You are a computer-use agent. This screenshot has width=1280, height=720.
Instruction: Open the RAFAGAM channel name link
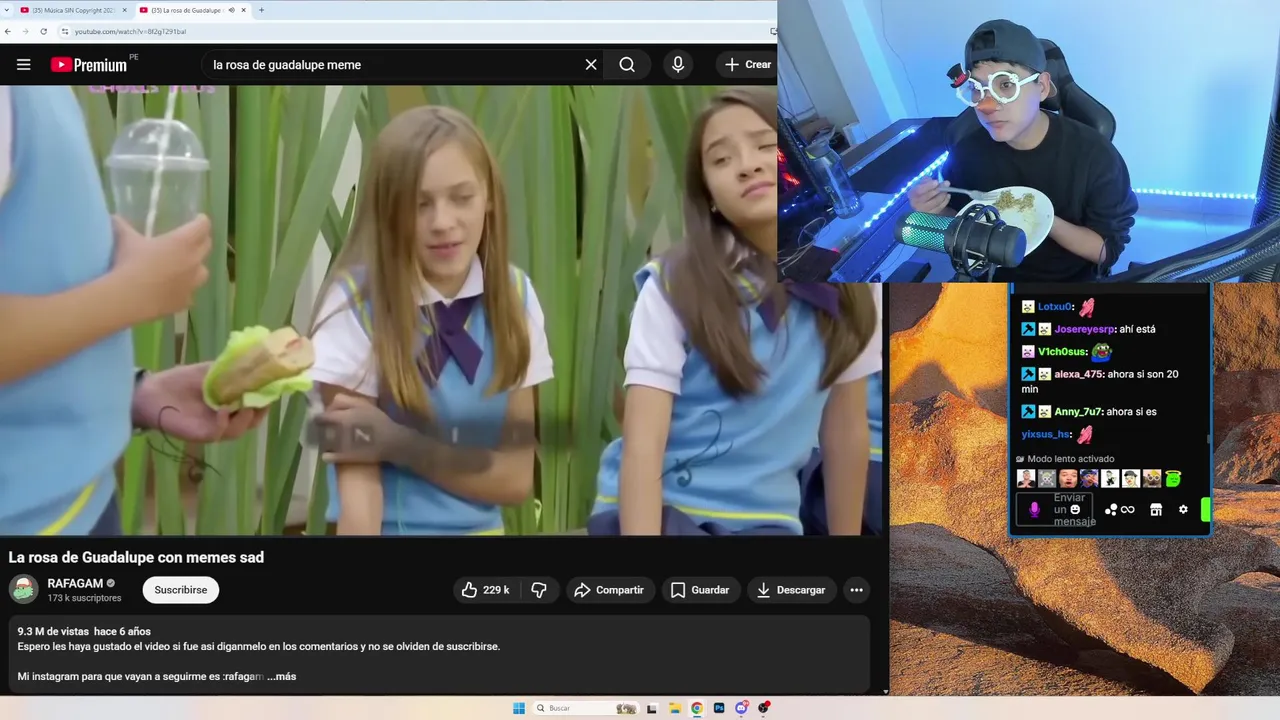tap(75, 583)
